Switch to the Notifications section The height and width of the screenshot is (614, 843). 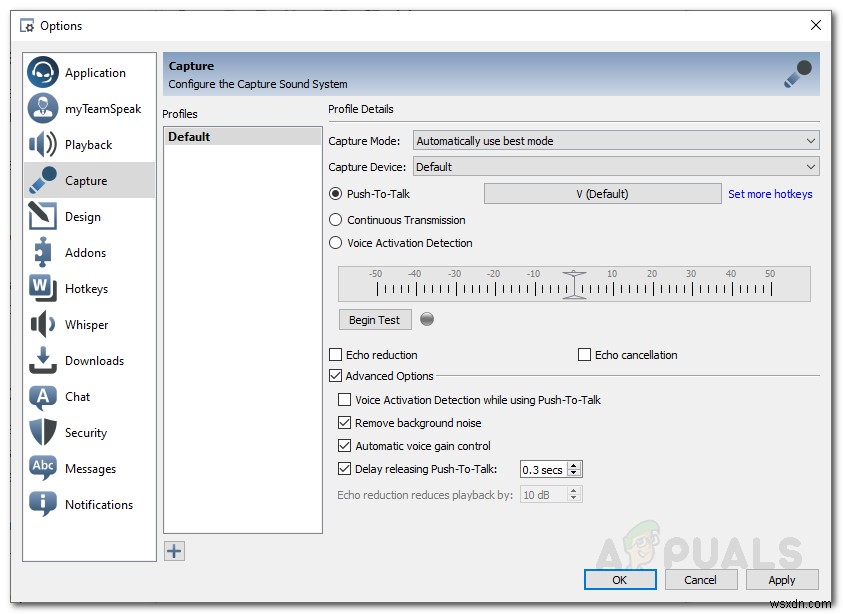click(41, 504)
